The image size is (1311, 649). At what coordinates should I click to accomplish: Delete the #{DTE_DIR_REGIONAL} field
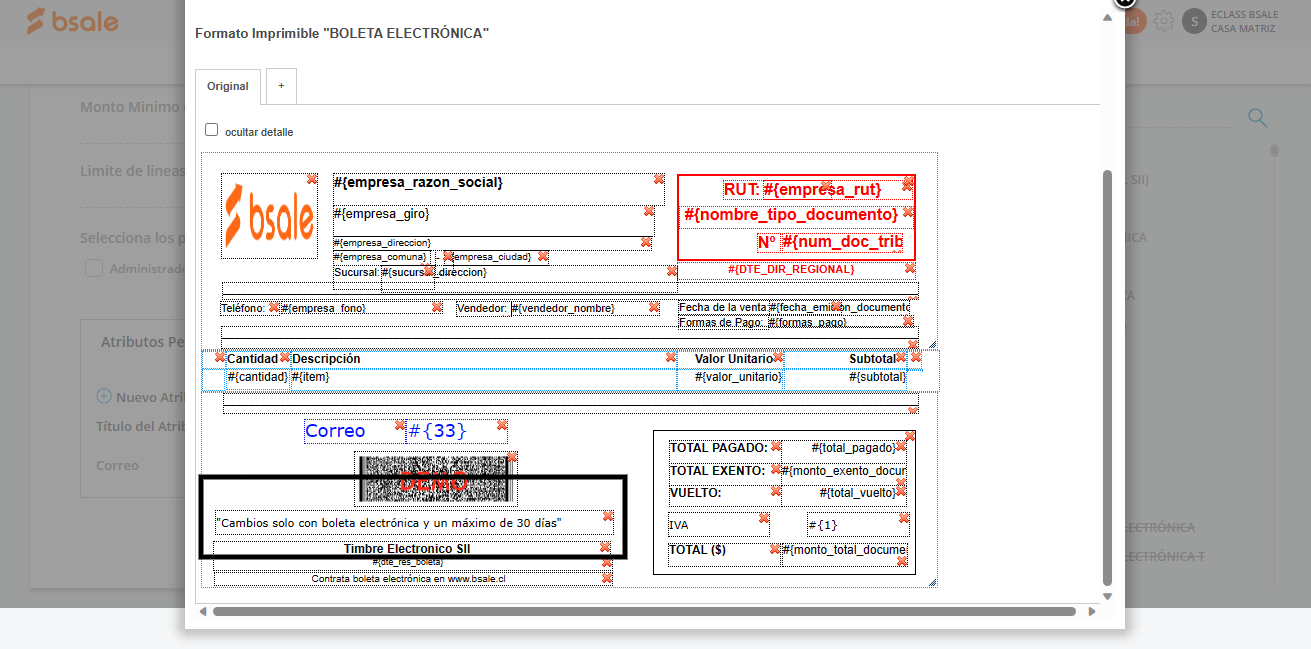click(908, 268)
